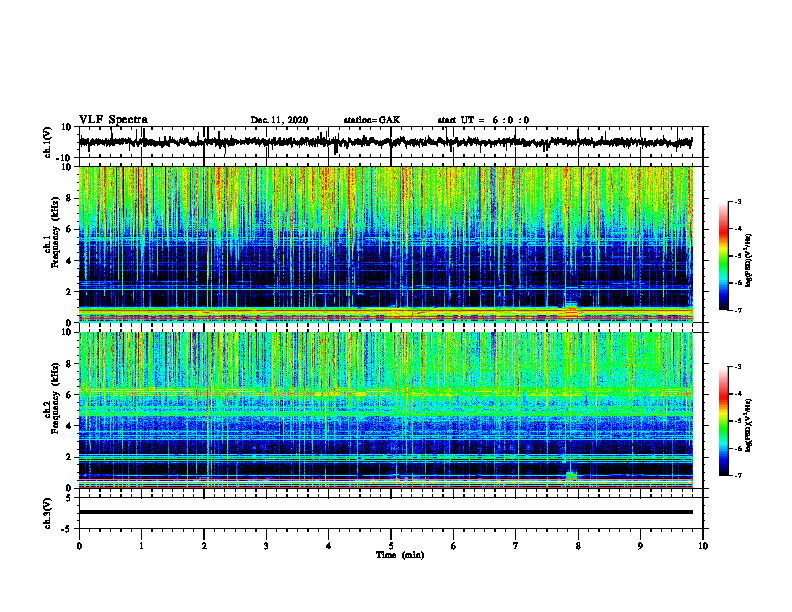792x612 pixels.
Task: Click the "Time (min)" x-axis label
Action: click(x=400, y=555)
